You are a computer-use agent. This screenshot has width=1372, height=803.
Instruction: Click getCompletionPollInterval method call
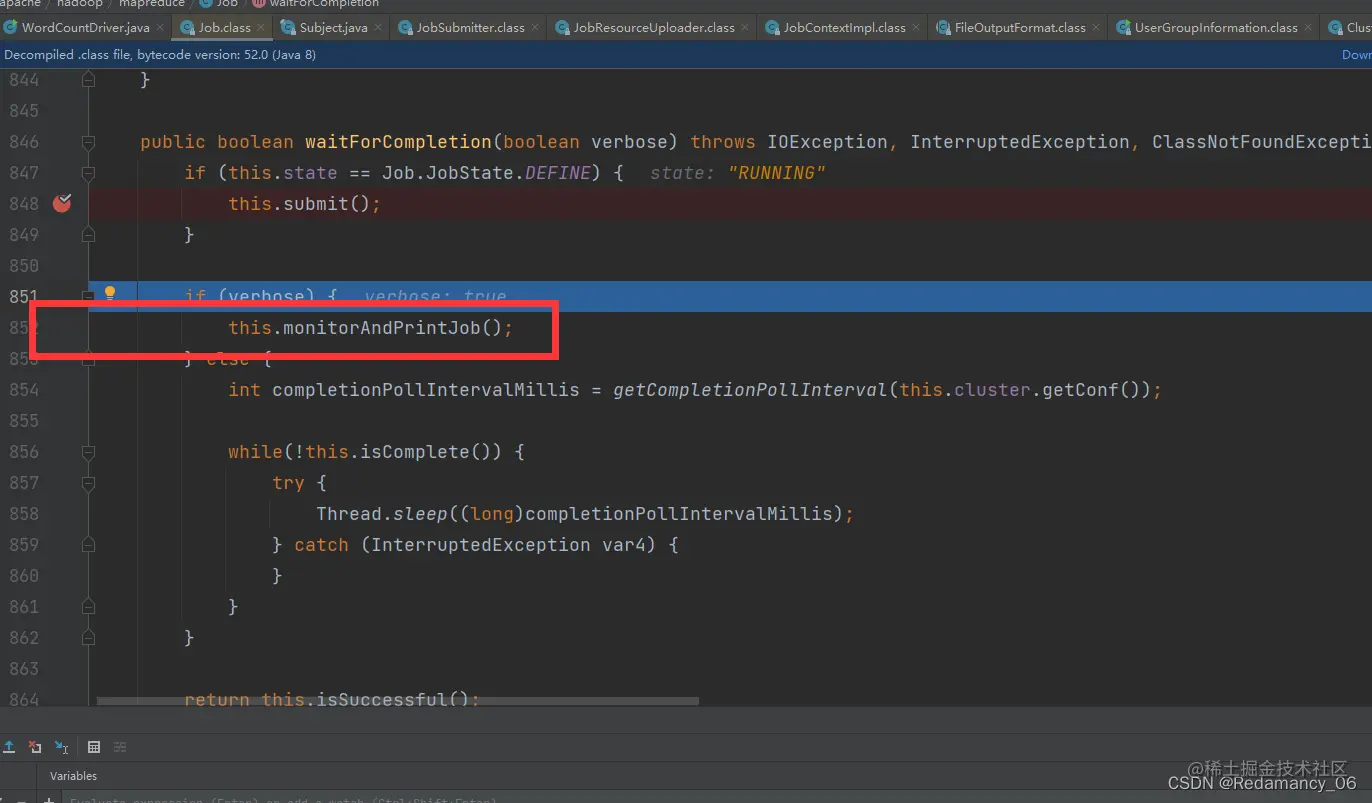pos(750,389)
